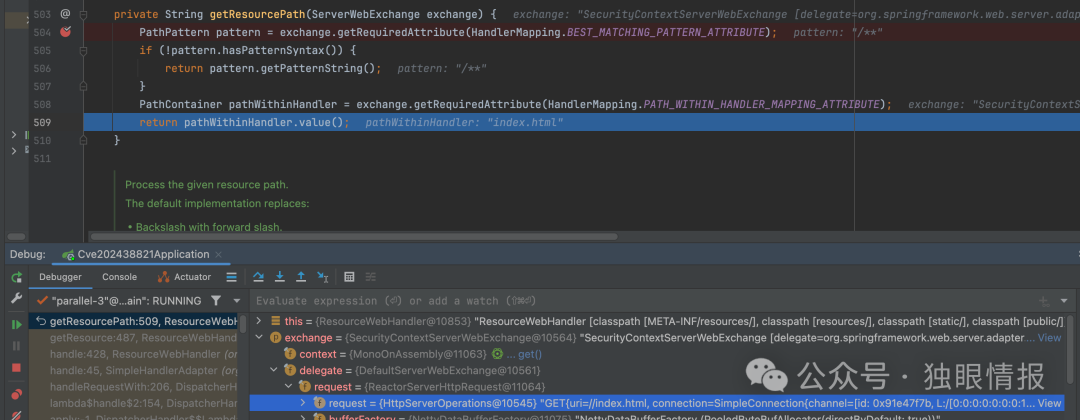Expand the 'this' ResourceWebHandler variable

click(x=259, y=321)
